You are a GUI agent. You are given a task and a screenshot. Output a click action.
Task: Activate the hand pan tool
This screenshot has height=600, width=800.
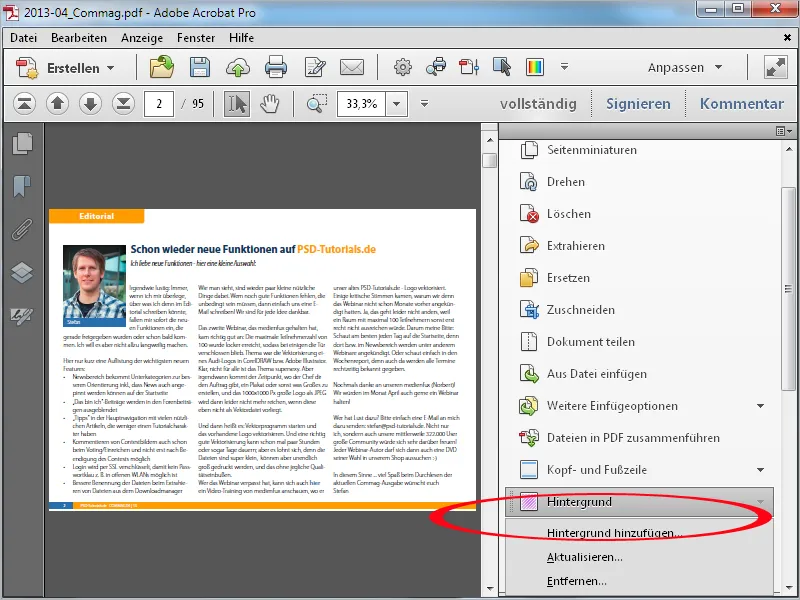[269, 104]
